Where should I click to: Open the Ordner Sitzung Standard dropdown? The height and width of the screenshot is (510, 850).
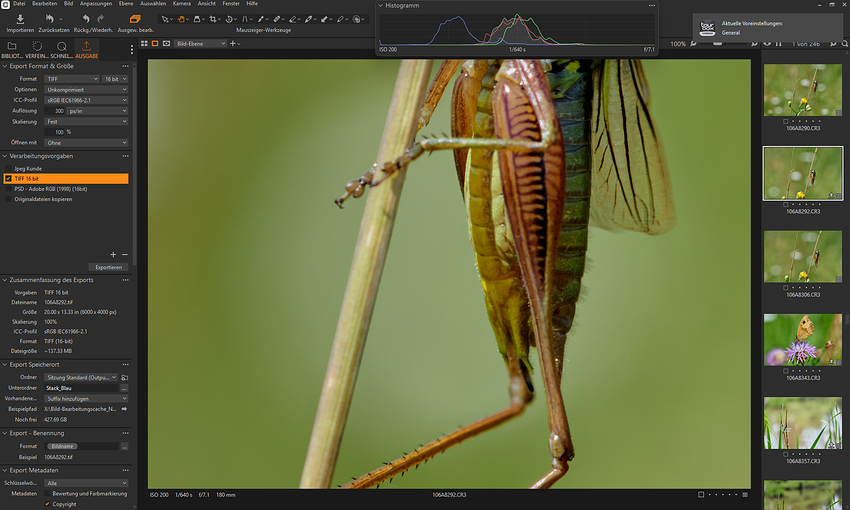point(81,377)
